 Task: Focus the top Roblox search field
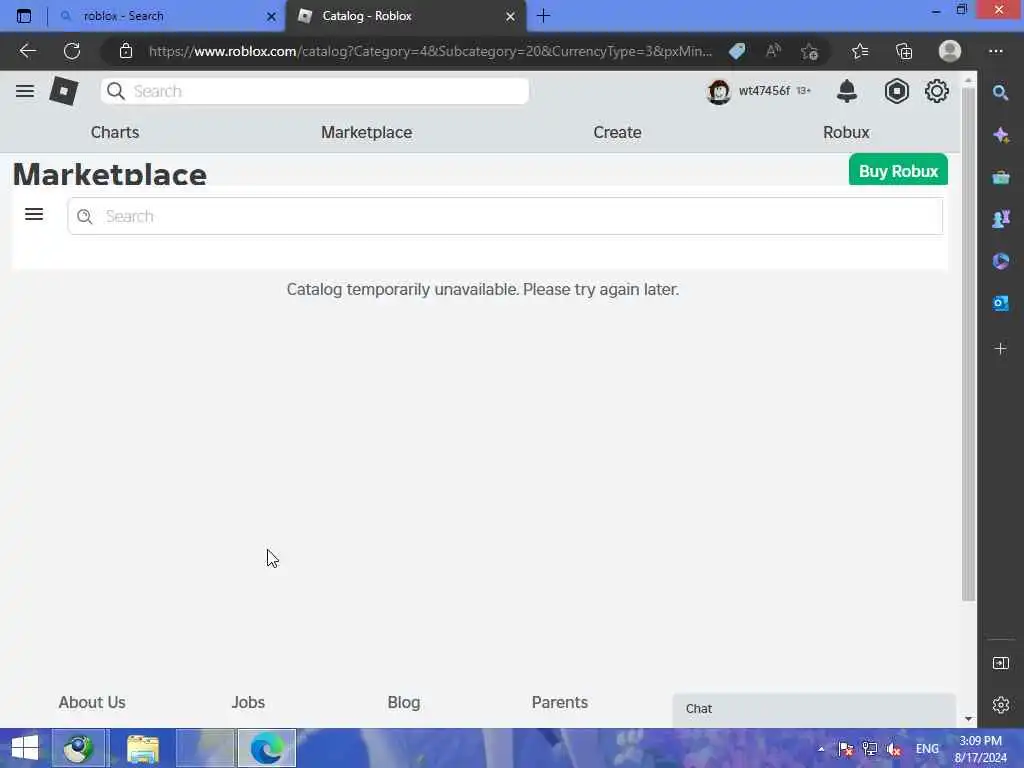pos(315,91)
